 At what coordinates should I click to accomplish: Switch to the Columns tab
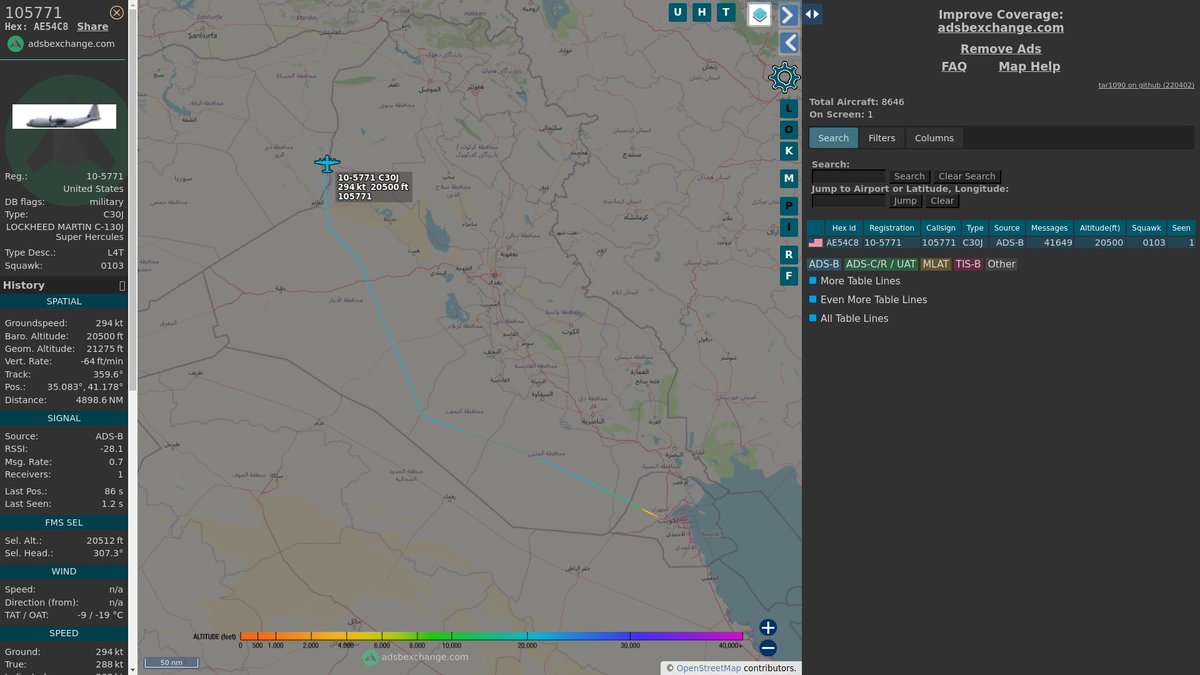(934, 138)
